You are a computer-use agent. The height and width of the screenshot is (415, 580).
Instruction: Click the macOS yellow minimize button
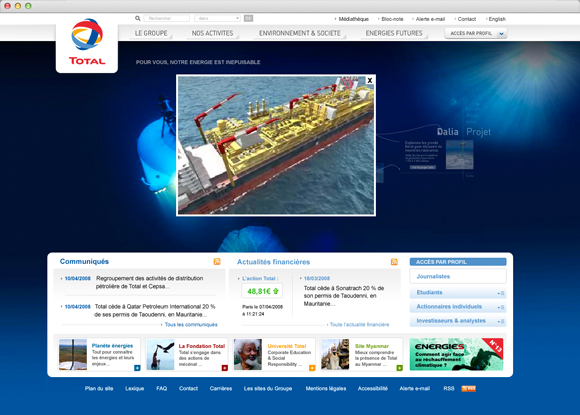(x=18, y=6)
